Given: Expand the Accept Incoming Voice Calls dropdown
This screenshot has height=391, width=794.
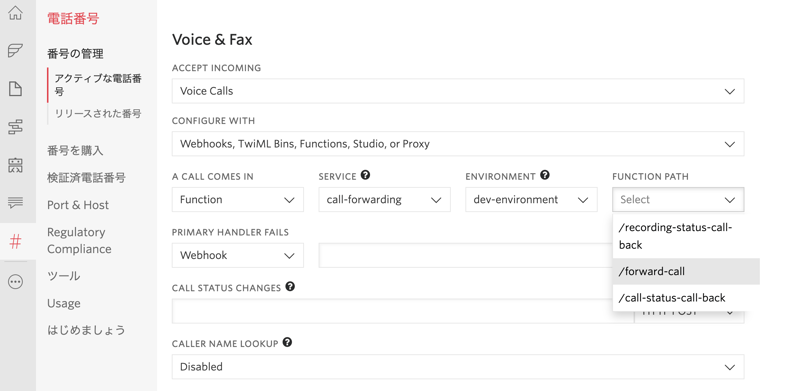Looking at the screenshot, I should click(x=458, y=91).
